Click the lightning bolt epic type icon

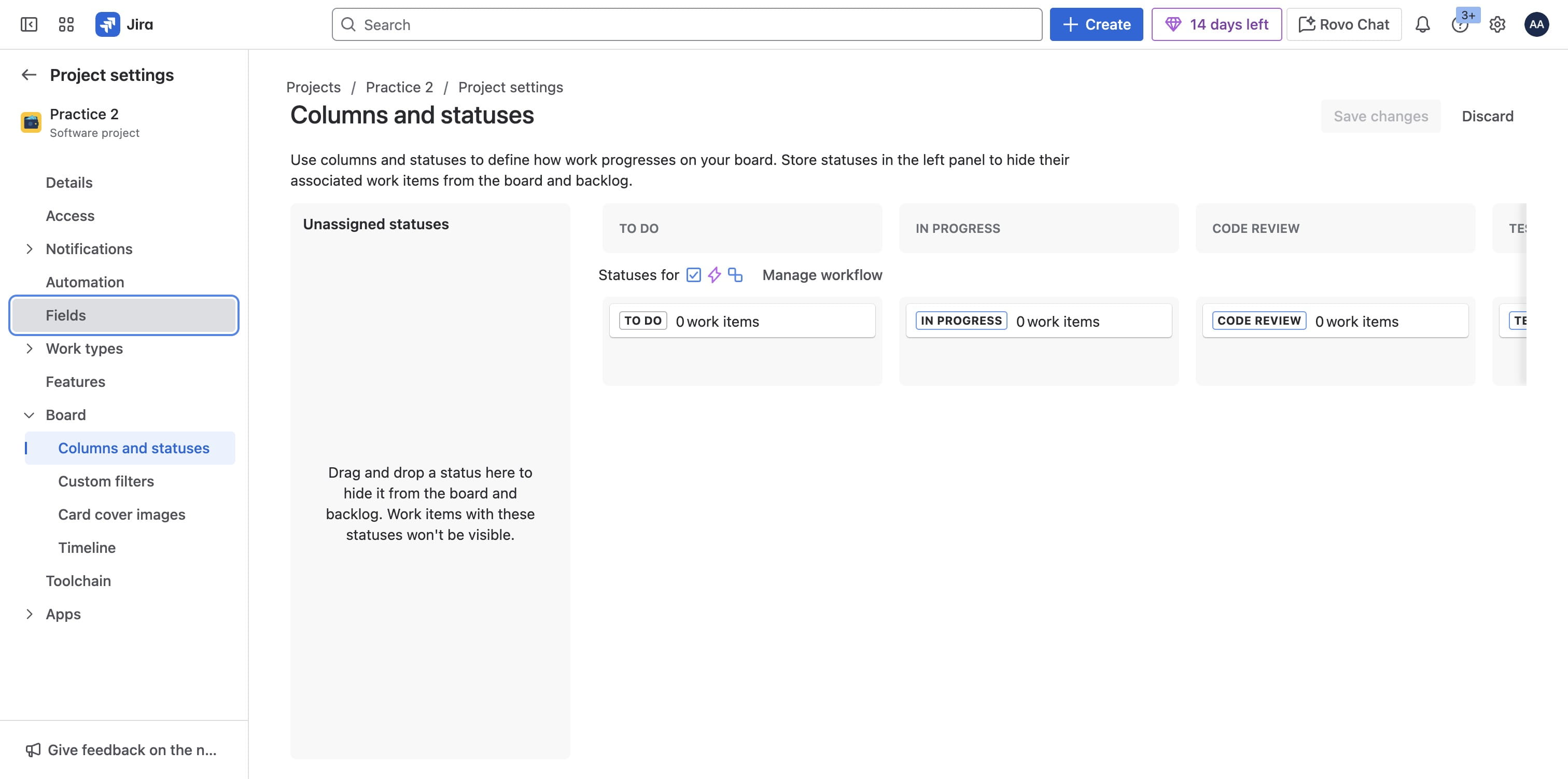point(715,275)
